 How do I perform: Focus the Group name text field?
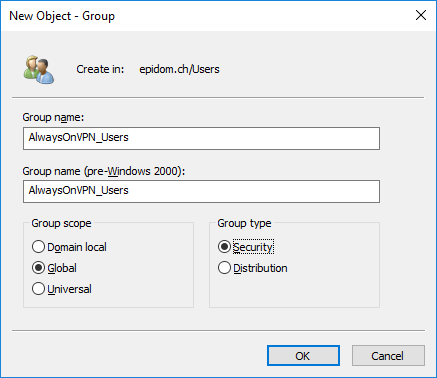tap(201, 138)
